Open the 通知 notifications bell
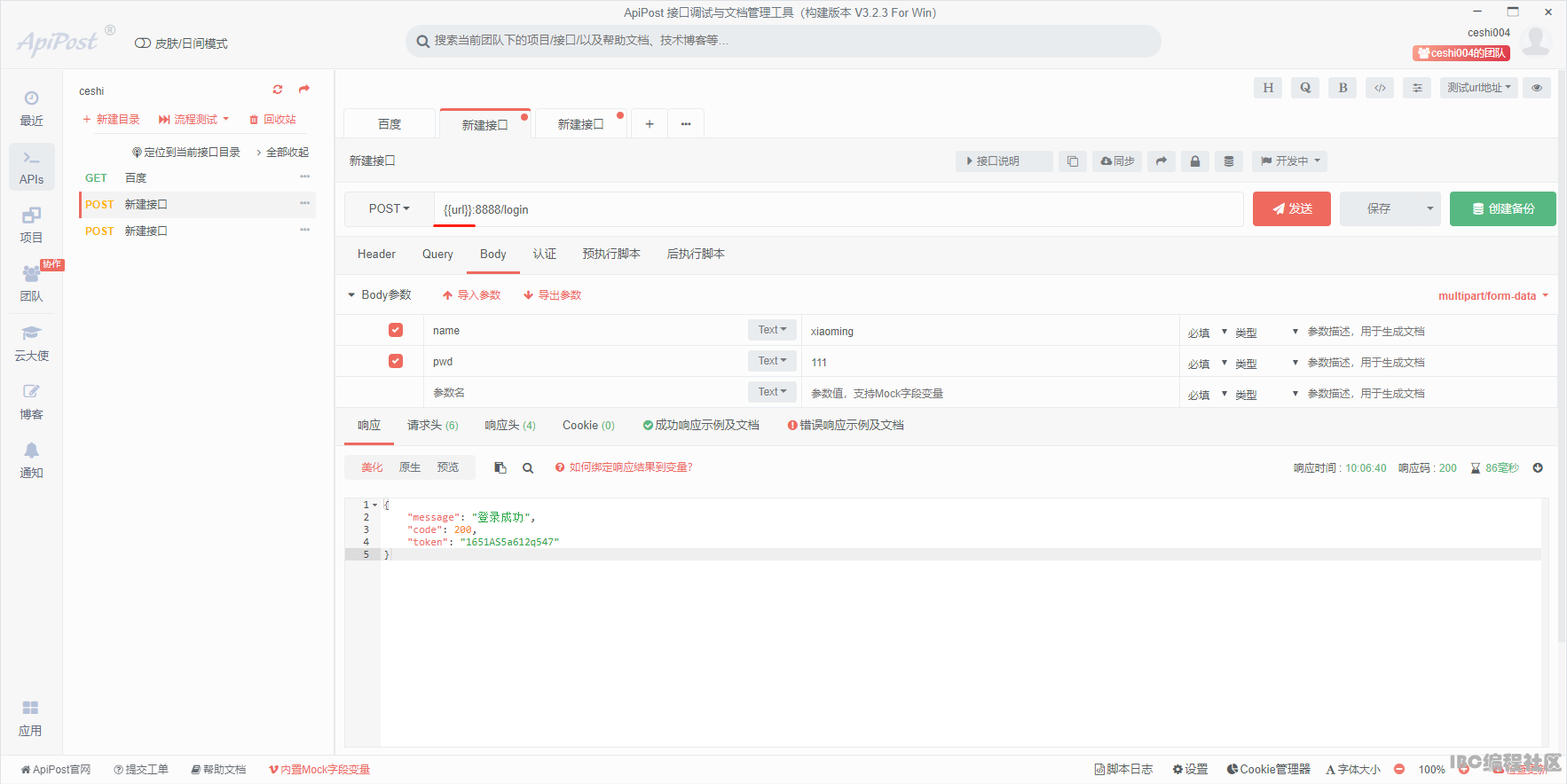Image resolution: width=1567 pixels, height=784 pixels. coord(31,460)
